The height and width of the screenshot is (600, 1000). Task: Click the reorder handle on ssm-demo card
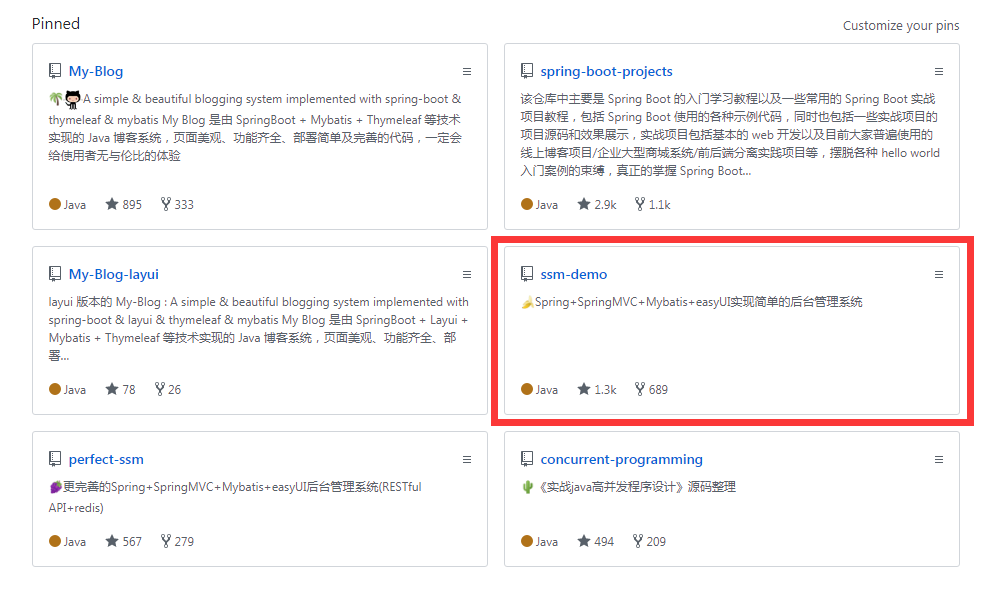[x=938, y=274]
